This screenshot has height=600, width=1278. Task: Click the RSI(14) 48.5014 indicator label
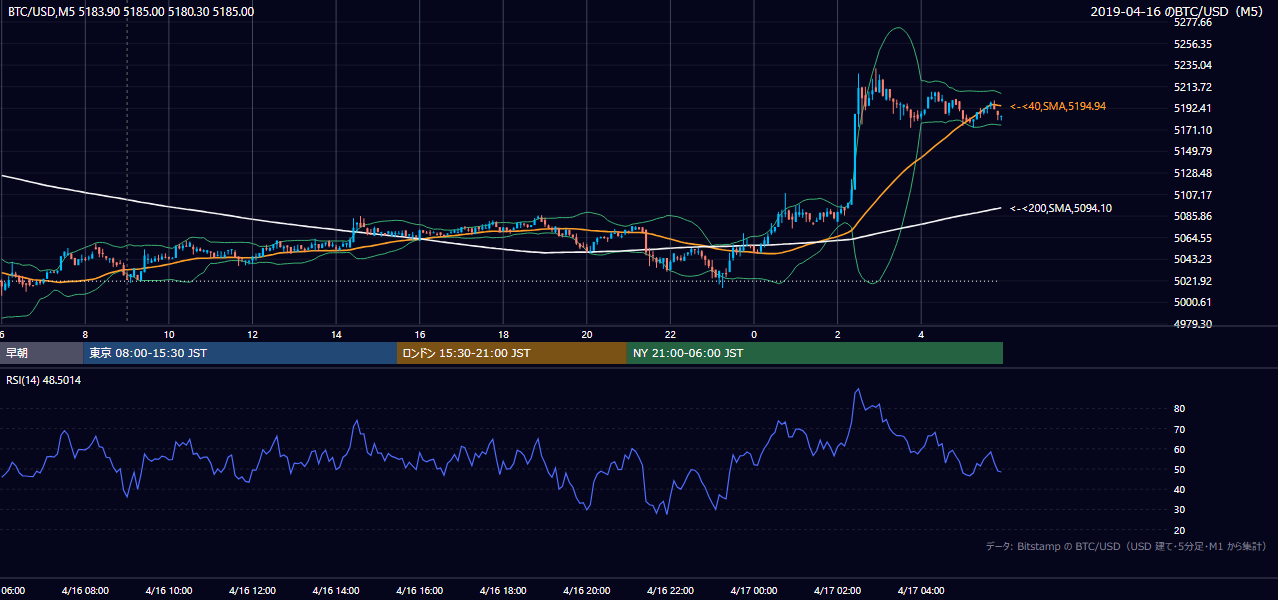coord(44,381)
